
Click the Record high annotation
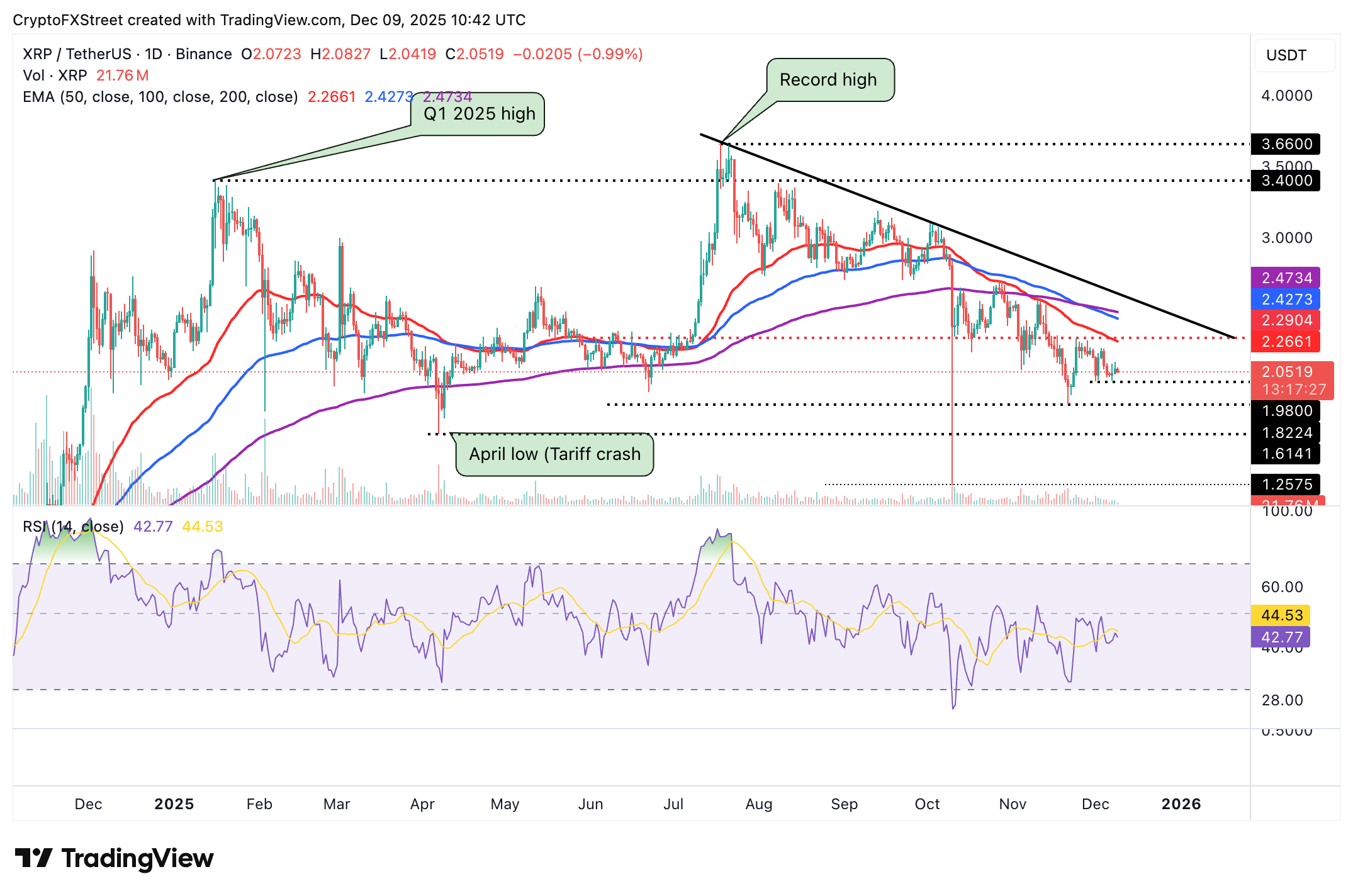pyautogui.click(x=828, y=79)
